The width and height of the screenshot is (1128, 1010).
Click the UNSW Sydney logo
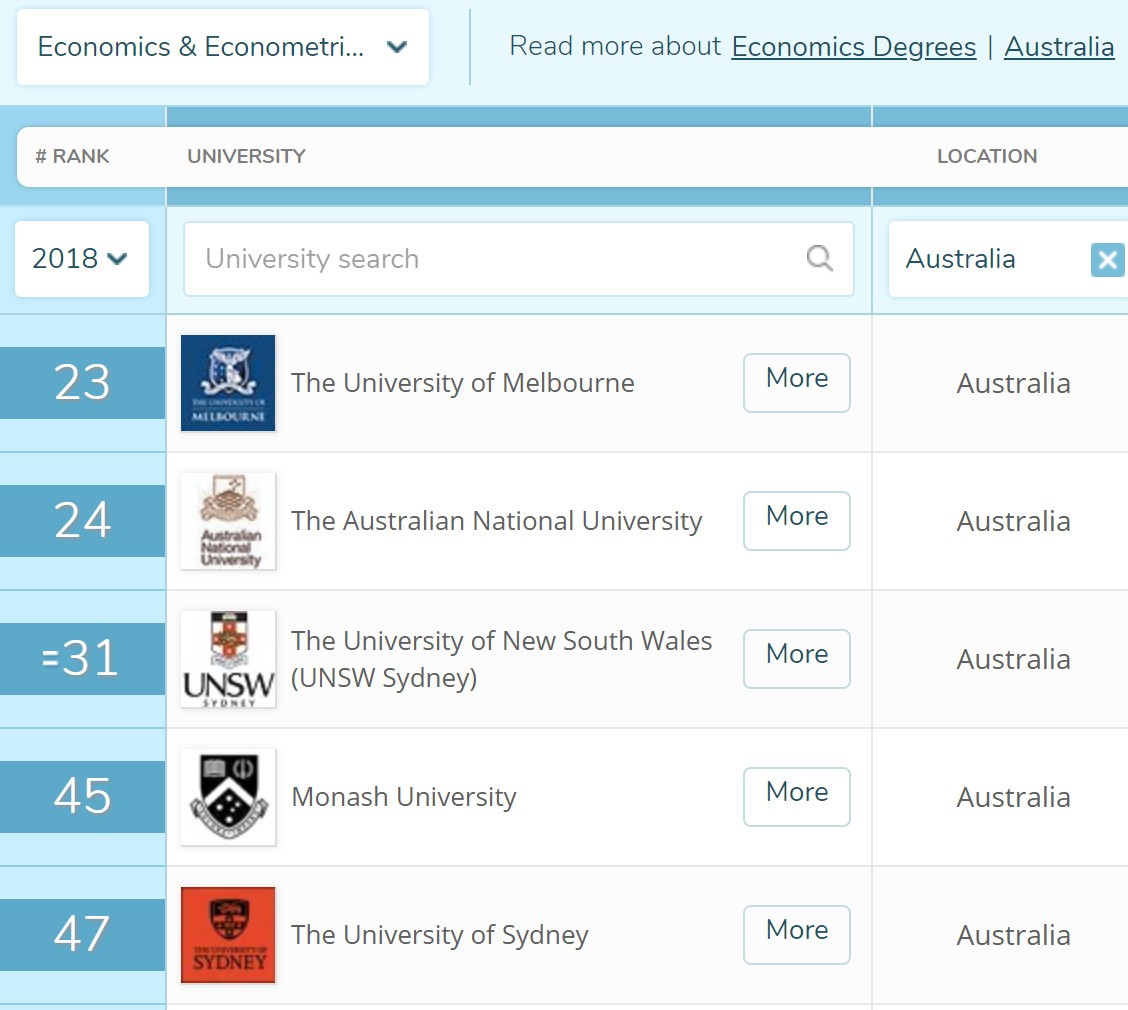(228, 659)
